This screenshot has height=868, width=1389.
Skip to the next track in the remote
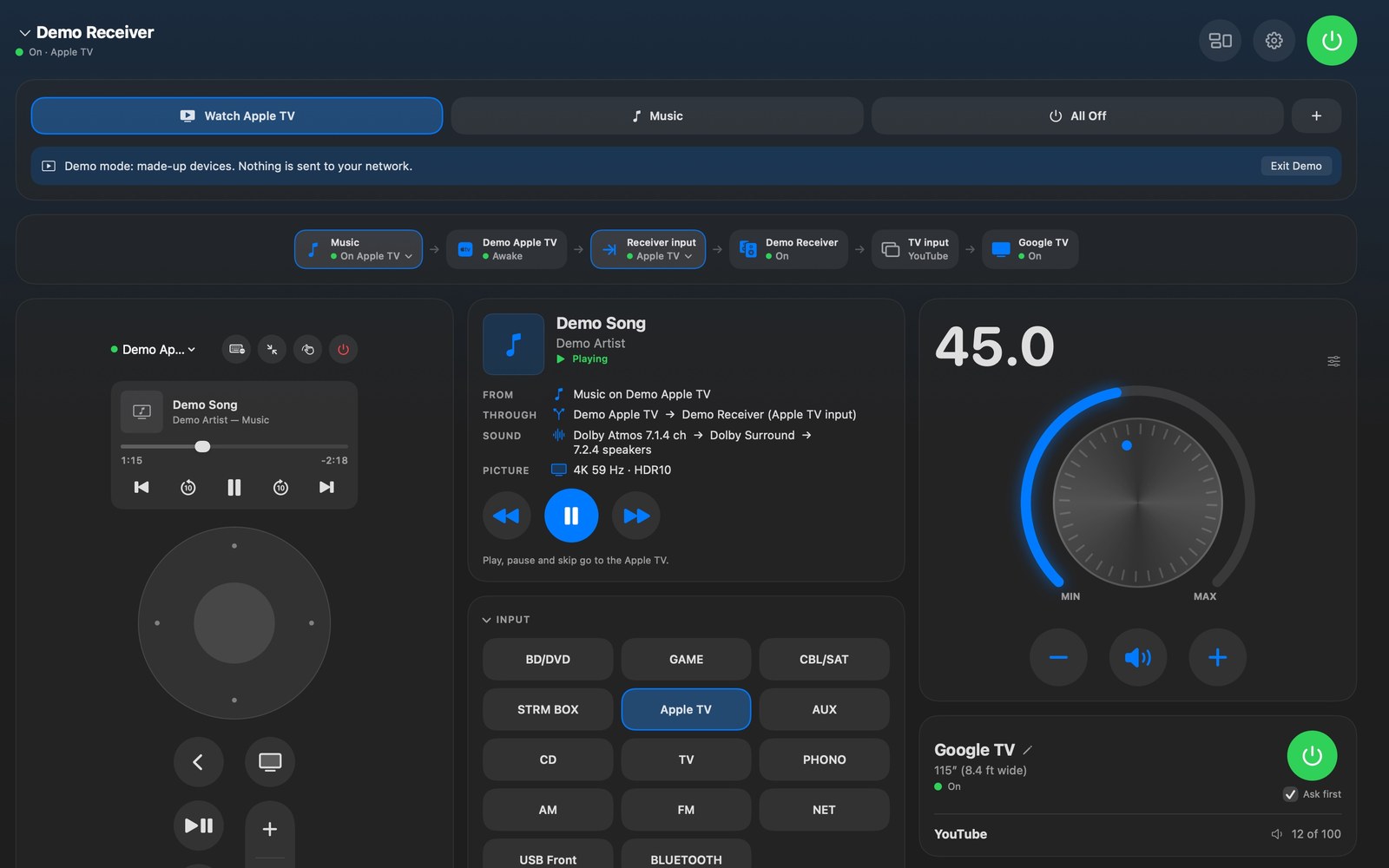pos(326,487)
